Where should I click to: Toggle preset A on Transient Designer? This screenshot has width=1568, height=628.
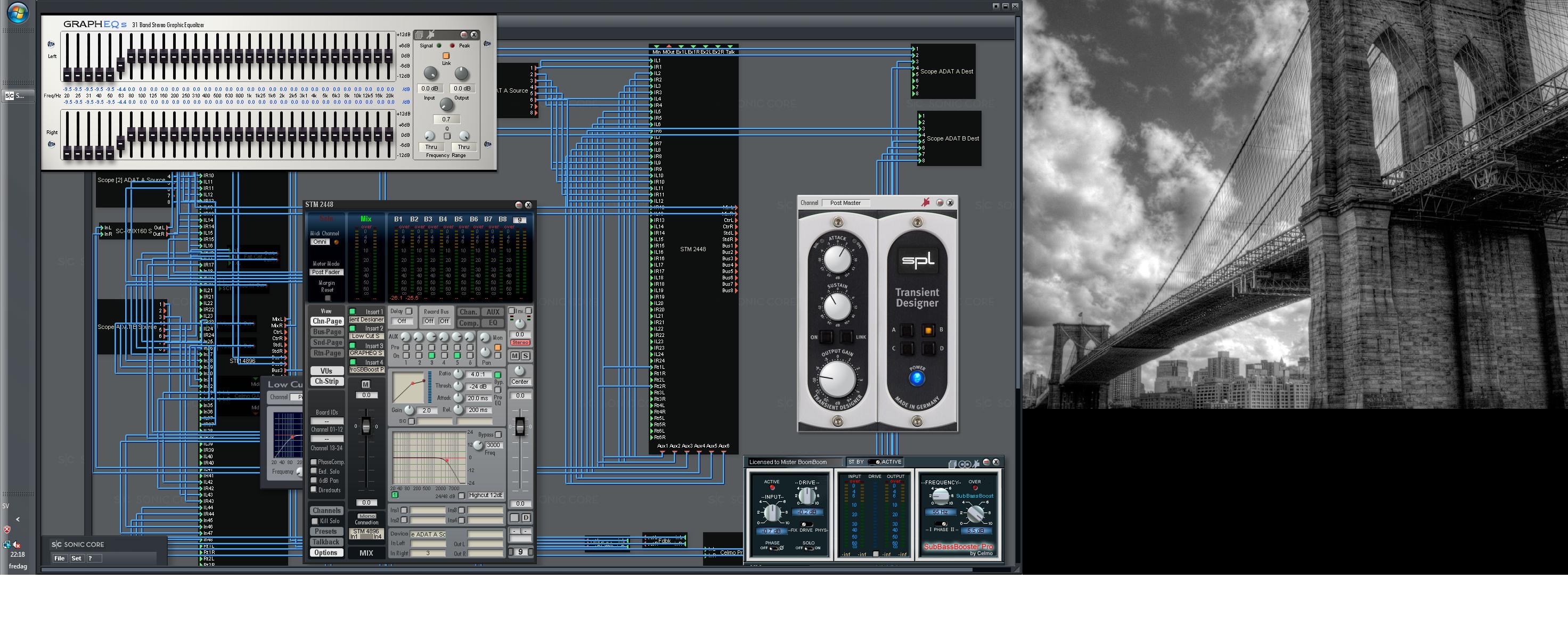pyautogui.click(x=907, y=330)
